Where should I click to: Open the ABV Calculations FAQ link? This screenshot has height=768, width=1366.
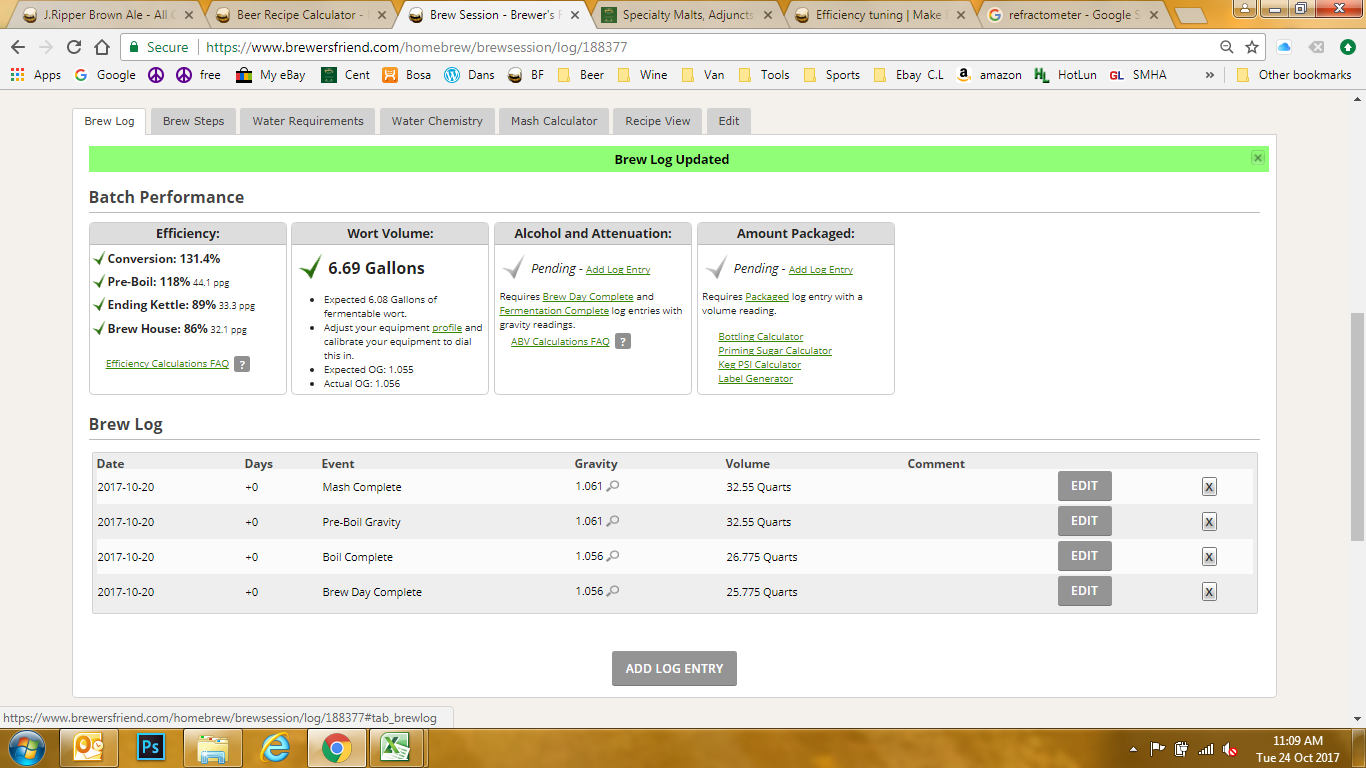(x=560, y=342)
